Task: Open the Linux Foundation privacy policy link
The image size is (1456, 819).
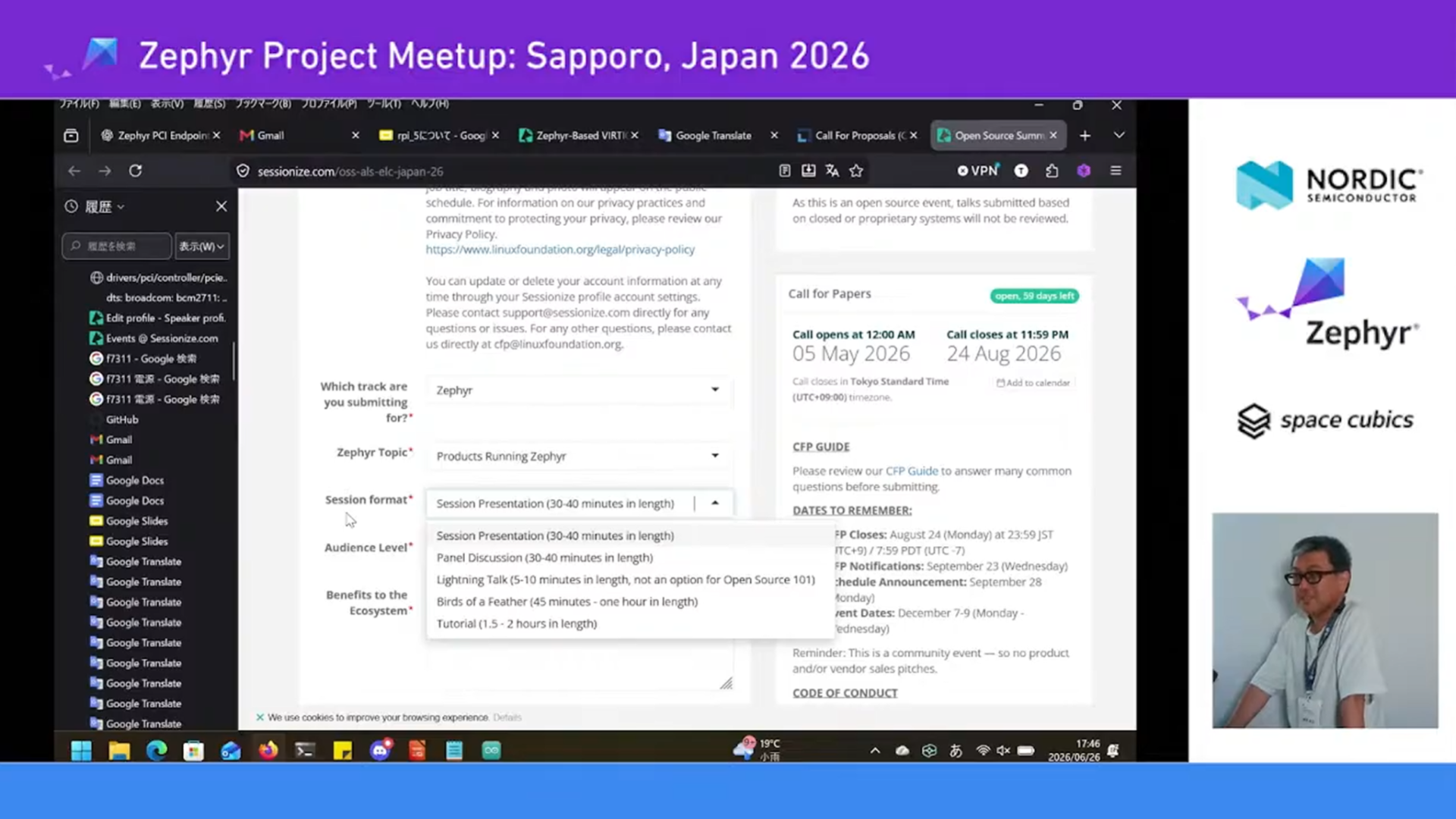Action: pos(560,249)
